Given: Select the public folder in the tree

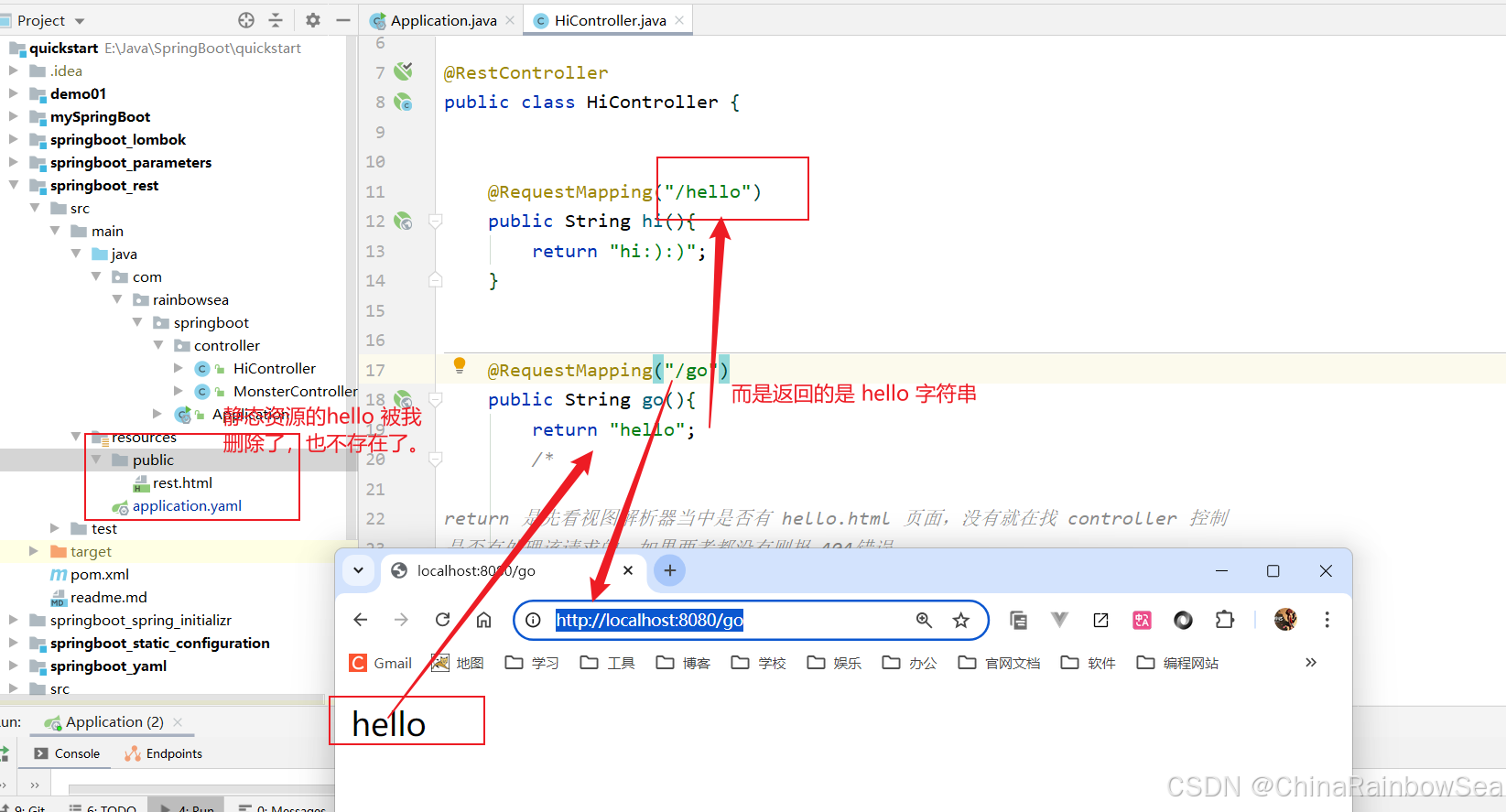Looking at the screenshot, I should (x=152, y=460).
